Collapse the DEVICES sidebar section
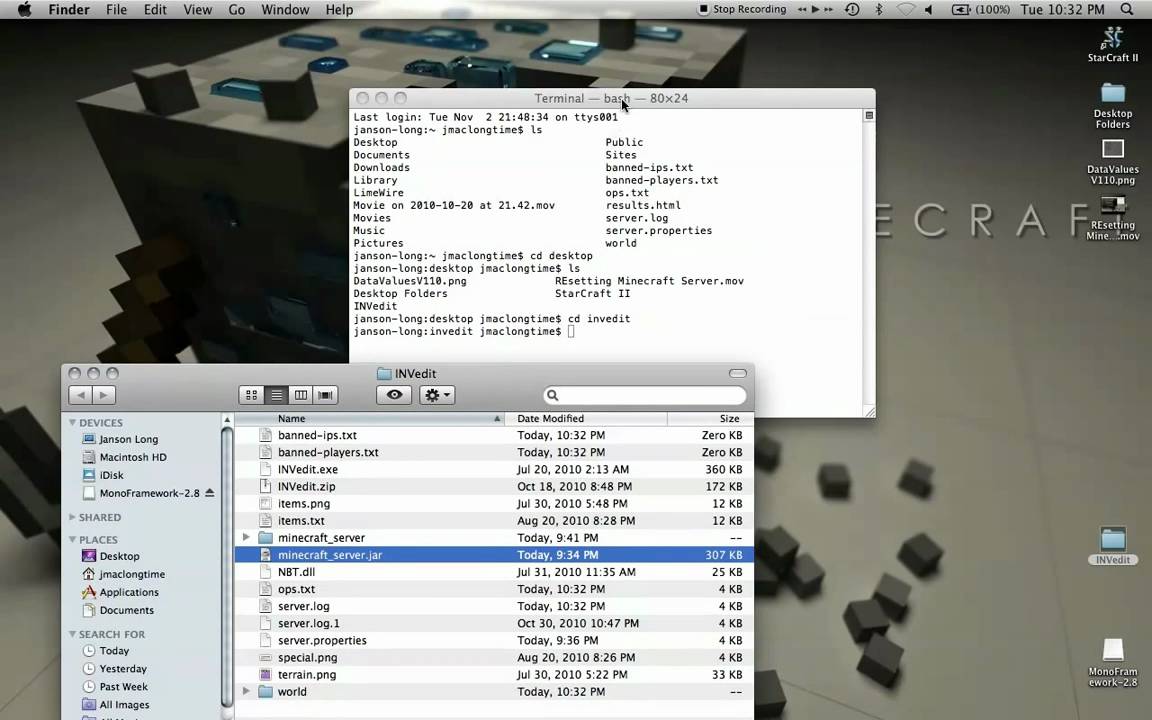1152x720 pixels. pos(73,422)
